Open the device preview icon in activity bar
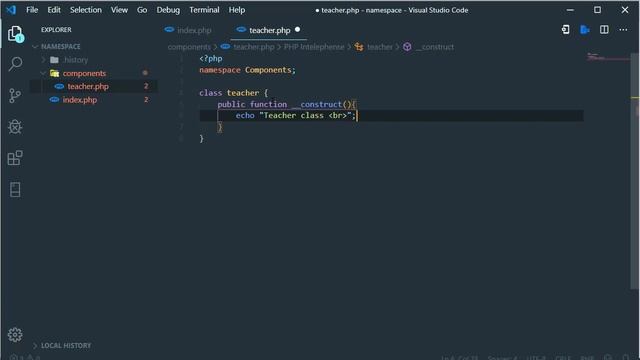Viewport: 640px width, 360px height. 15,189
